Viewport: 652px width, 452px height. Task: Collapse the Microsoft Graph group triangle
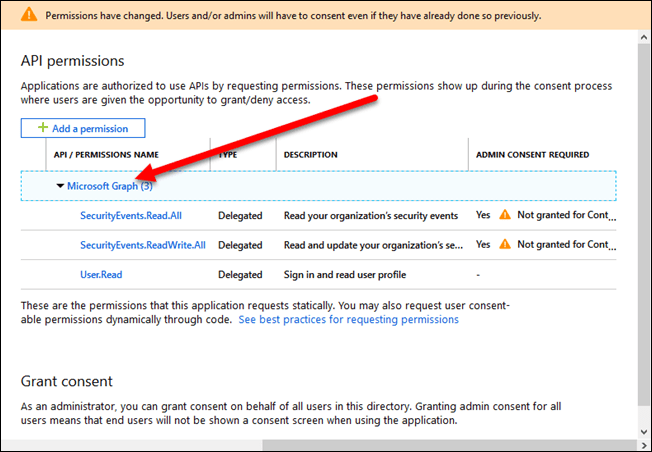(x=60, y=186)
